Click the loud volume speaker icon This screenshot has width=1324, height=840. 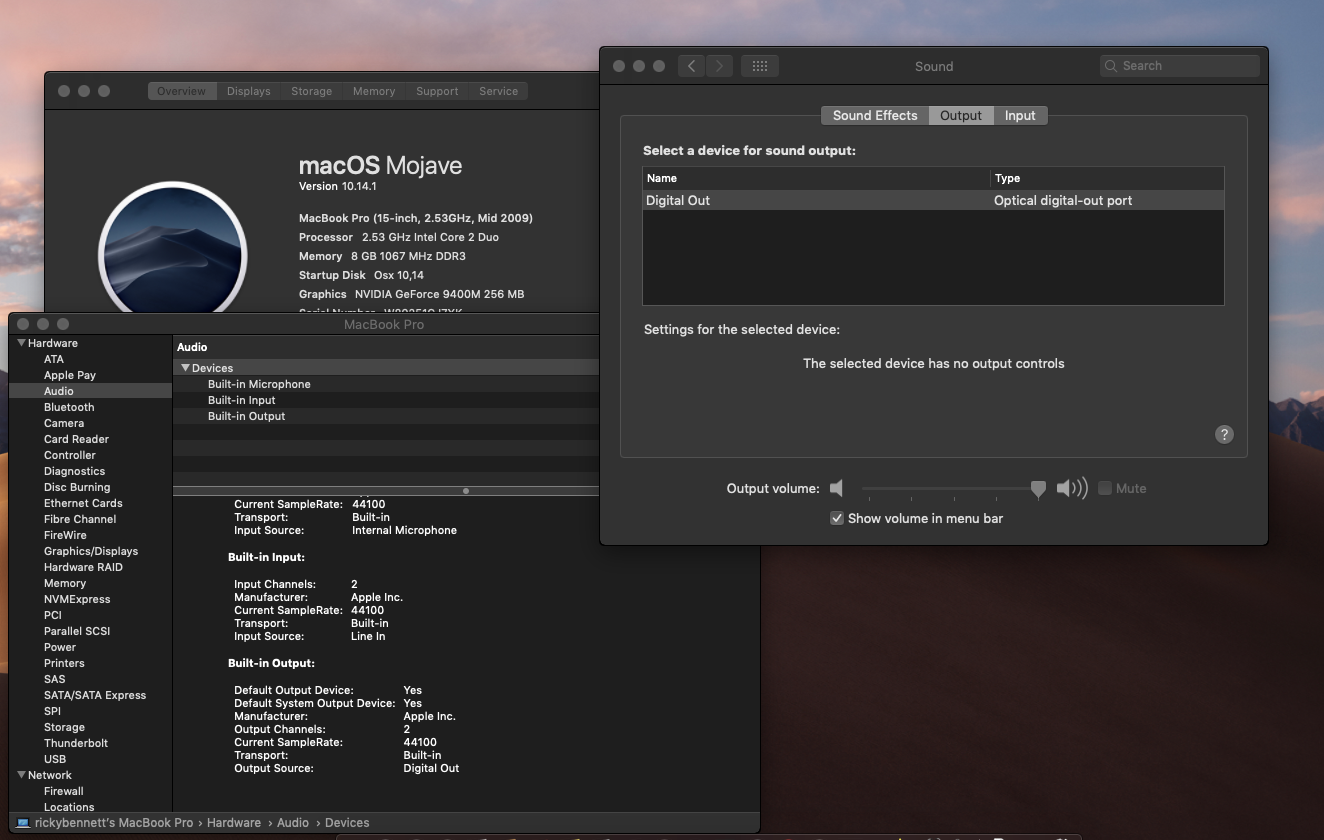click(x=1072, y=488)
